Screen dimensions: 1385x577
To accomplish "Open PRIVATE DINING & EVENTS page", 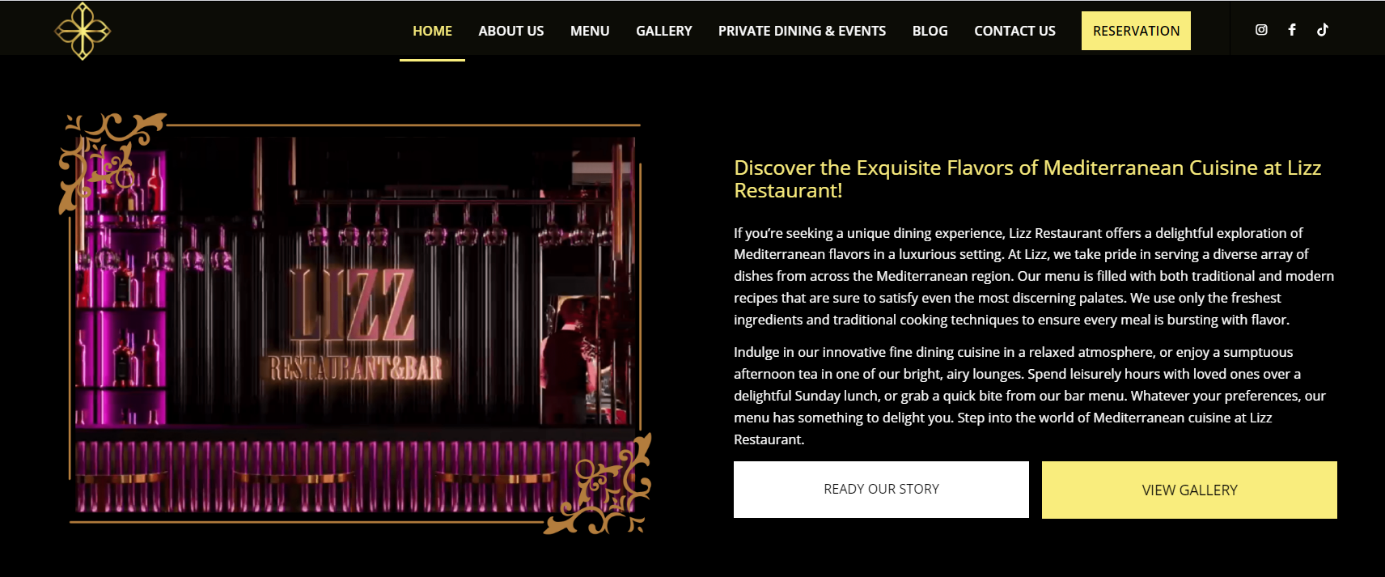I will (802, 31).
